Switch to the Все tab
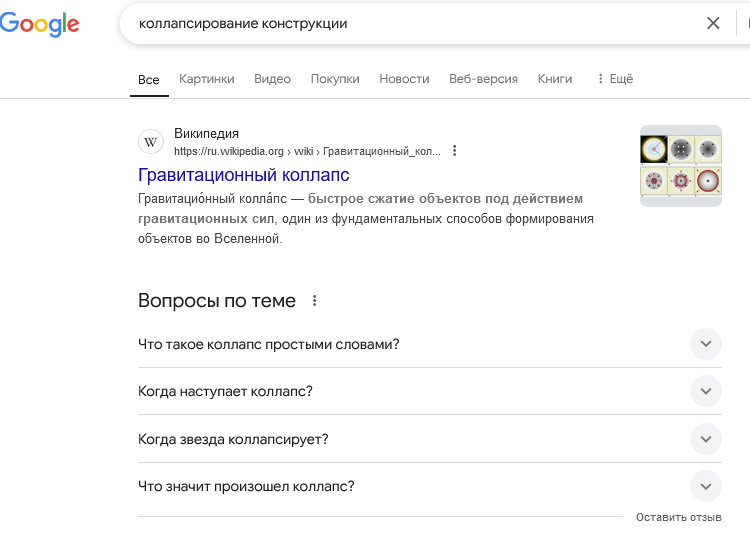 (149, 79)
